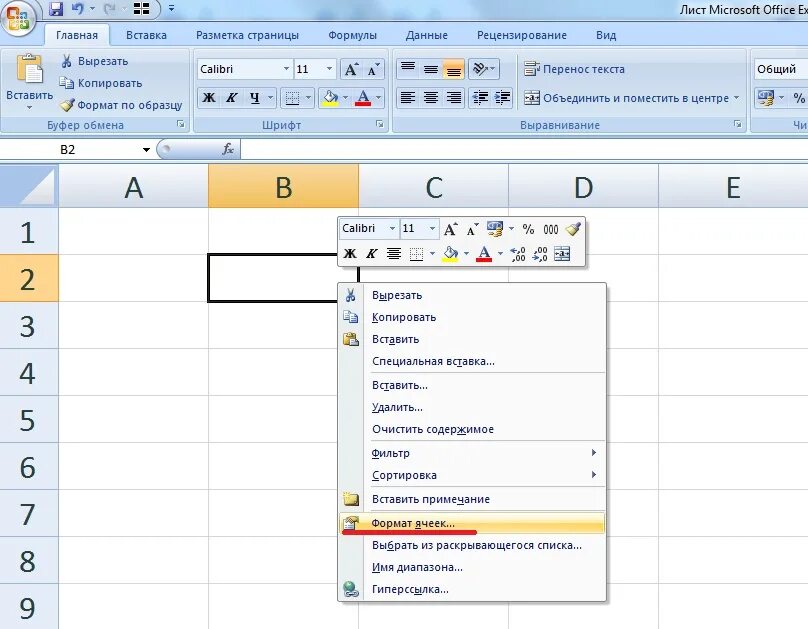This screenshot has height=629, width=808.
Task: Paste using the Вставить ribbon button
Action: coord(29,81)
